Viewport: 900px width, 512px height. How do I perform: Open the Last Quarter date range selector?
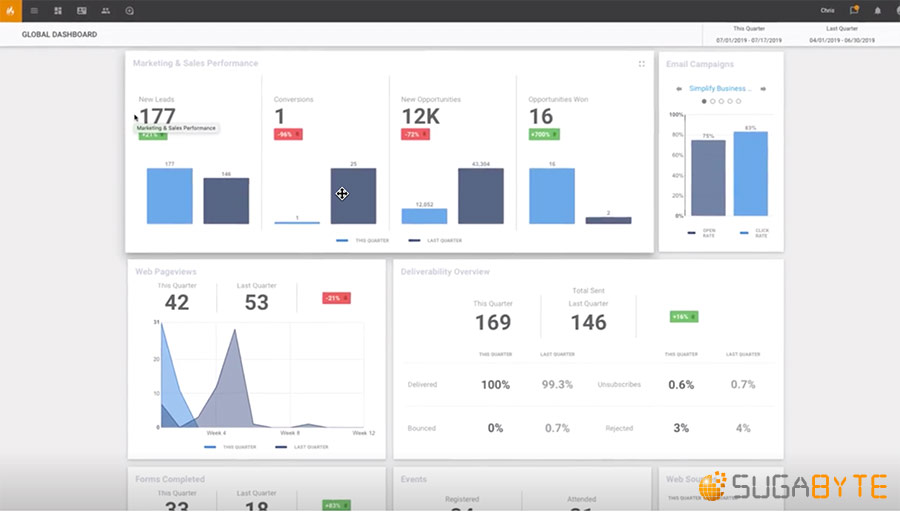(842, 34)
